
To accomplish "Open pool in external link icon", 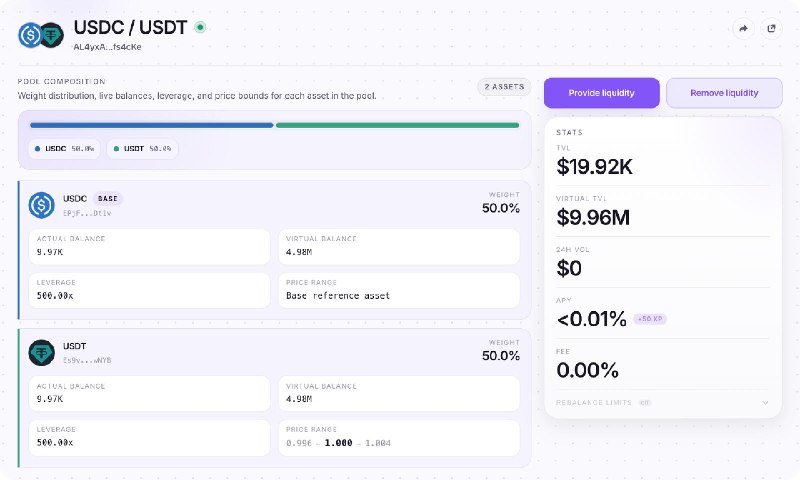I will click(x=771, y=29).
